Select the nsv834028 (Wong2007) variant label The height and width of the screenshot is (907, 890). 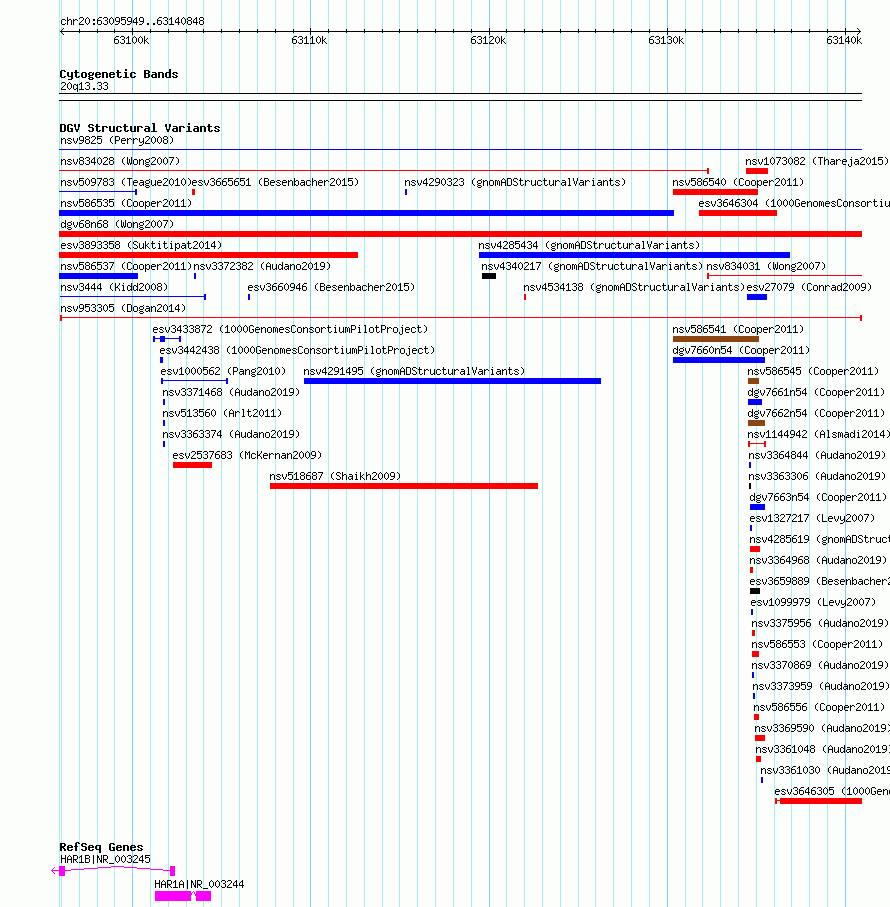[120, 161]
